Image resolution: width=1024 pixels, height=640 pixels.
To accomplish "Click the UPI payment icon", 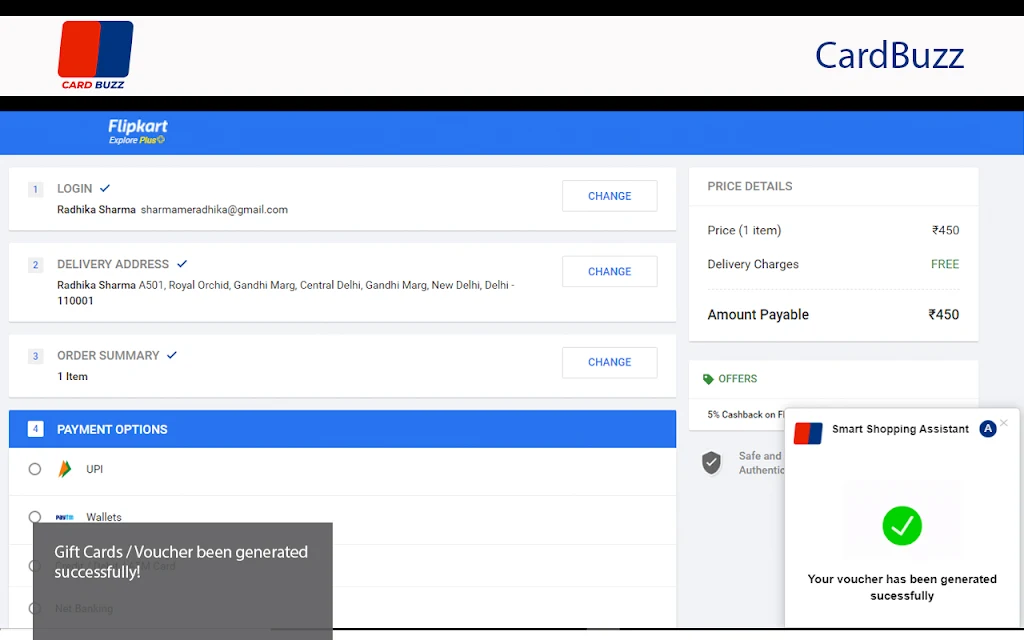I will click(x=64, y=469).
